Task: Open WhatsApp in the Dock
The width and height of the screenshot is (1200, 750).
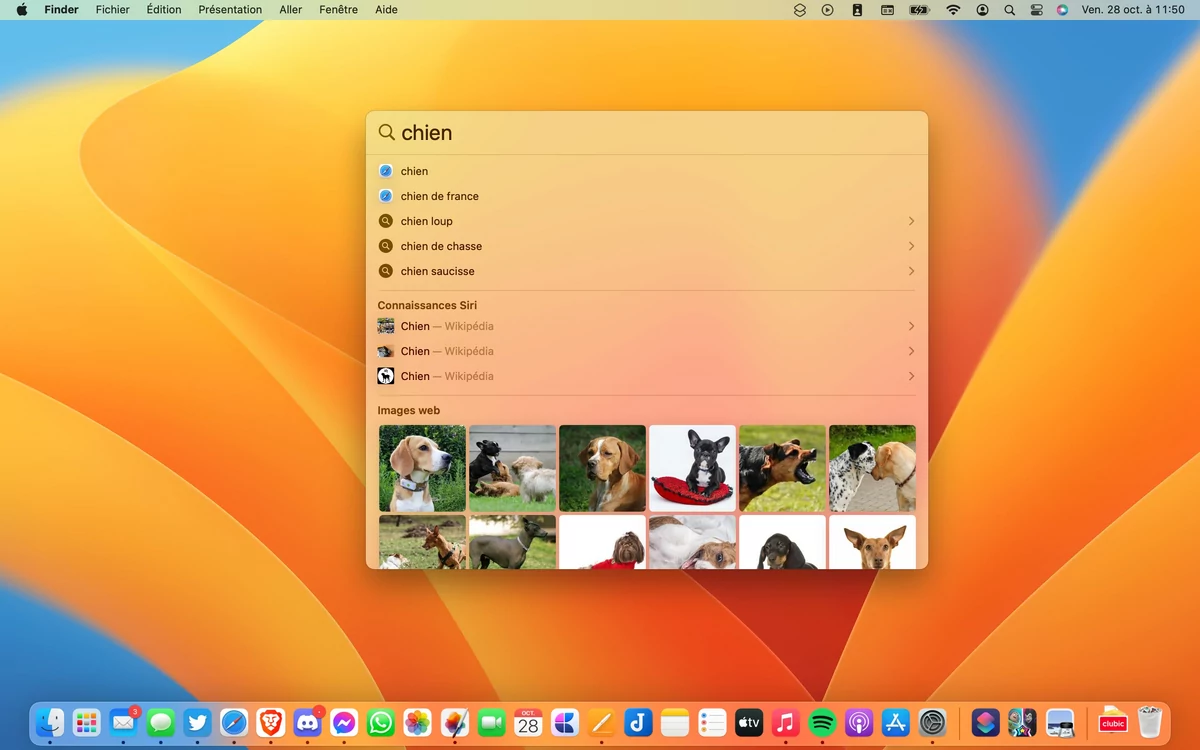Action: pos(381,722)
